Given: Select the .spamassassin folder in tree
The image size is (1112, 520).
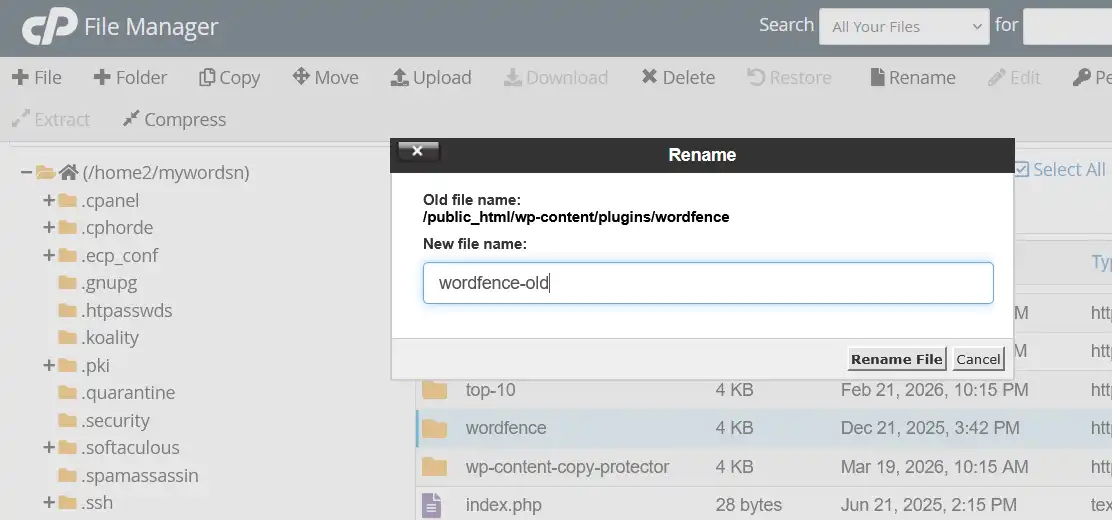Looking at the screenshot, I should click(x=139, y=475).
